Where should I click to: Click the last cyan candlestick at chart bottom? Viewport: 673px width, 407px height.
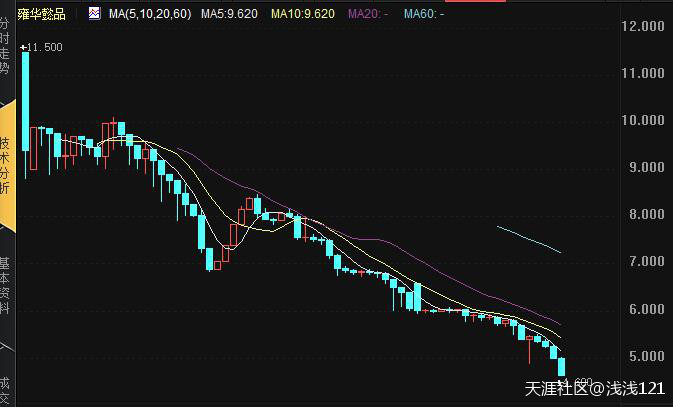click(x=561, y=366)
